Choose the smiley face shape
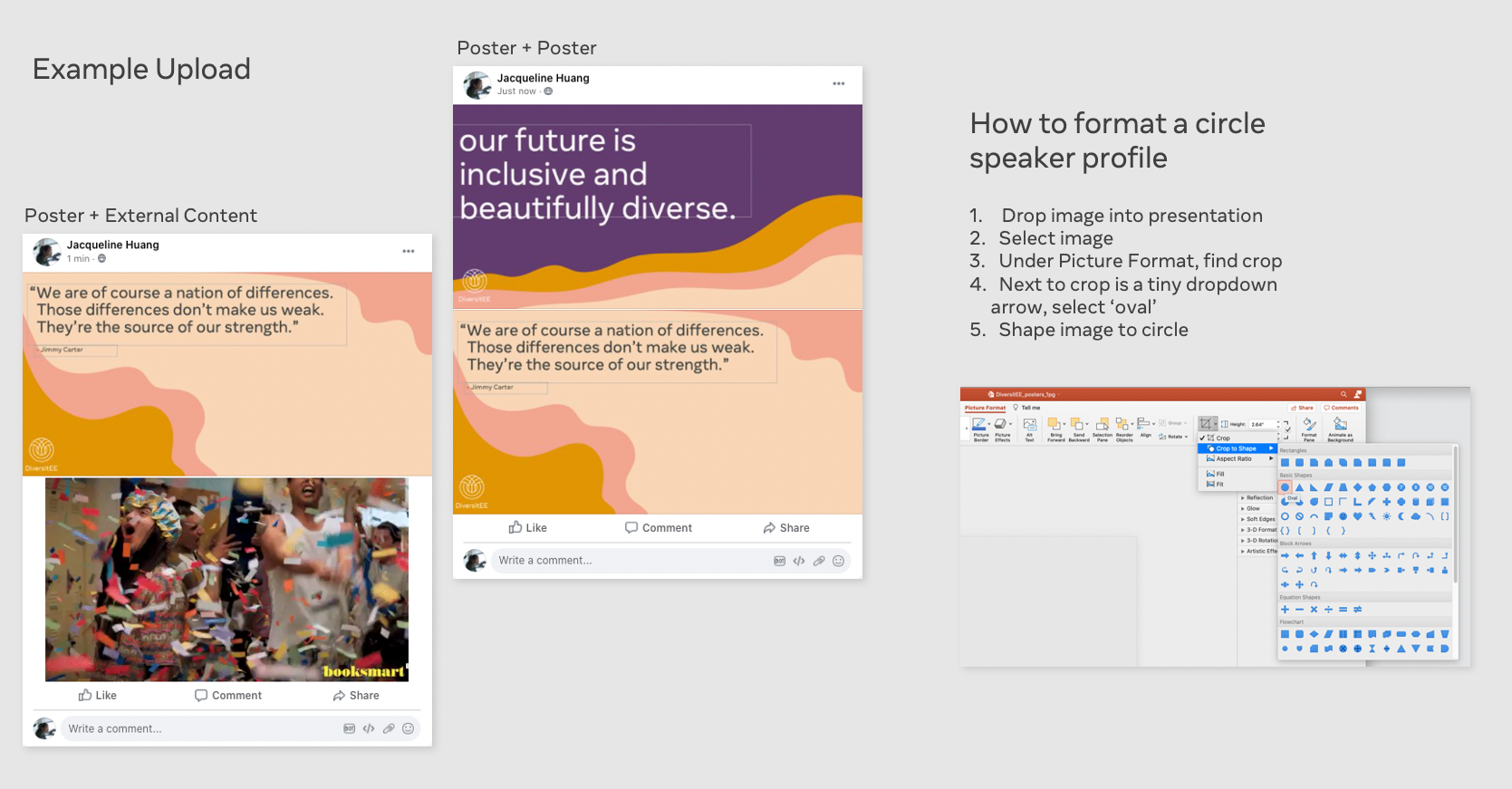The image size is (1512, 789). 1343,516
